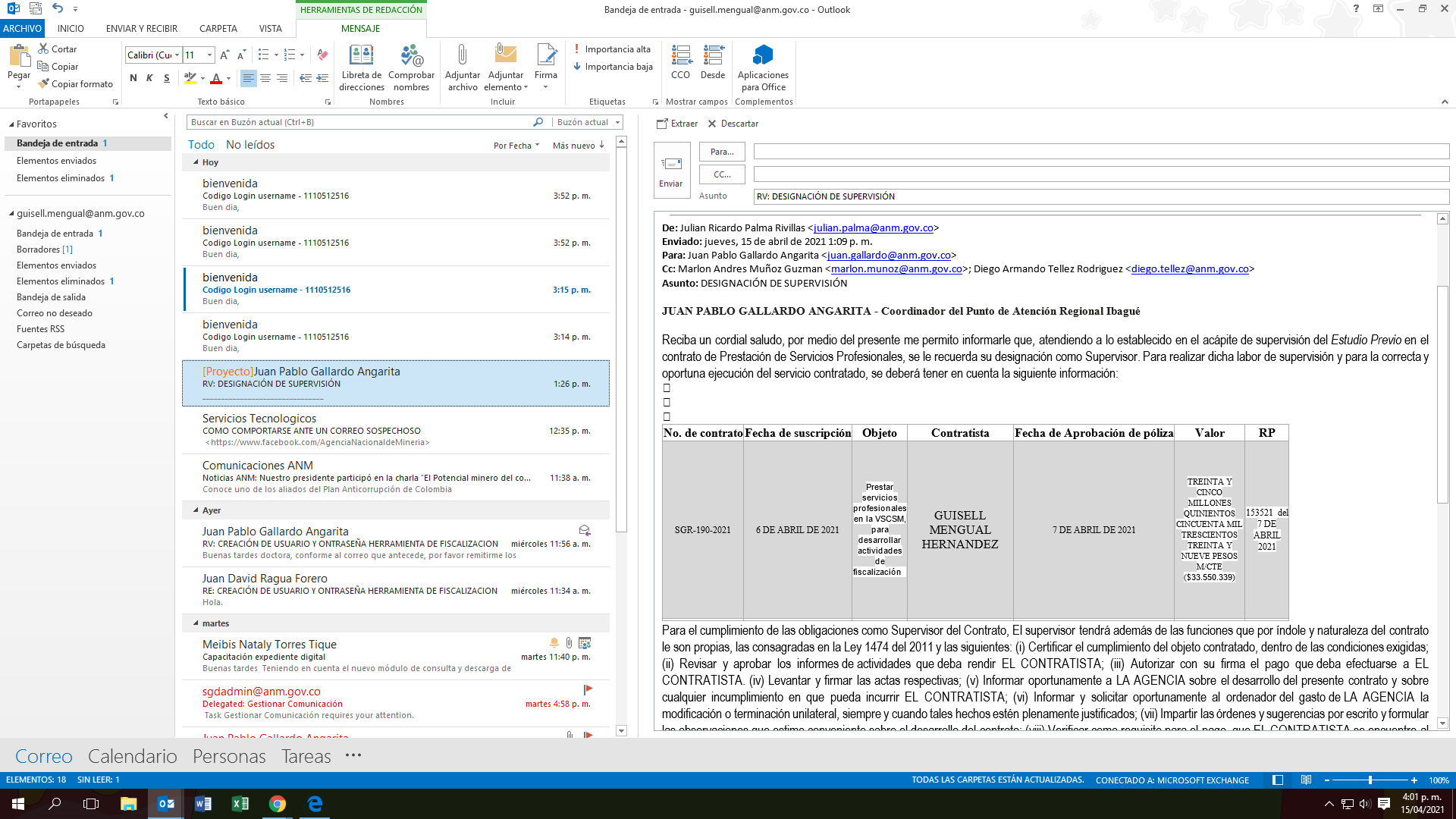
Task: Click red flag on sgdadmin message
Action: 588,689
